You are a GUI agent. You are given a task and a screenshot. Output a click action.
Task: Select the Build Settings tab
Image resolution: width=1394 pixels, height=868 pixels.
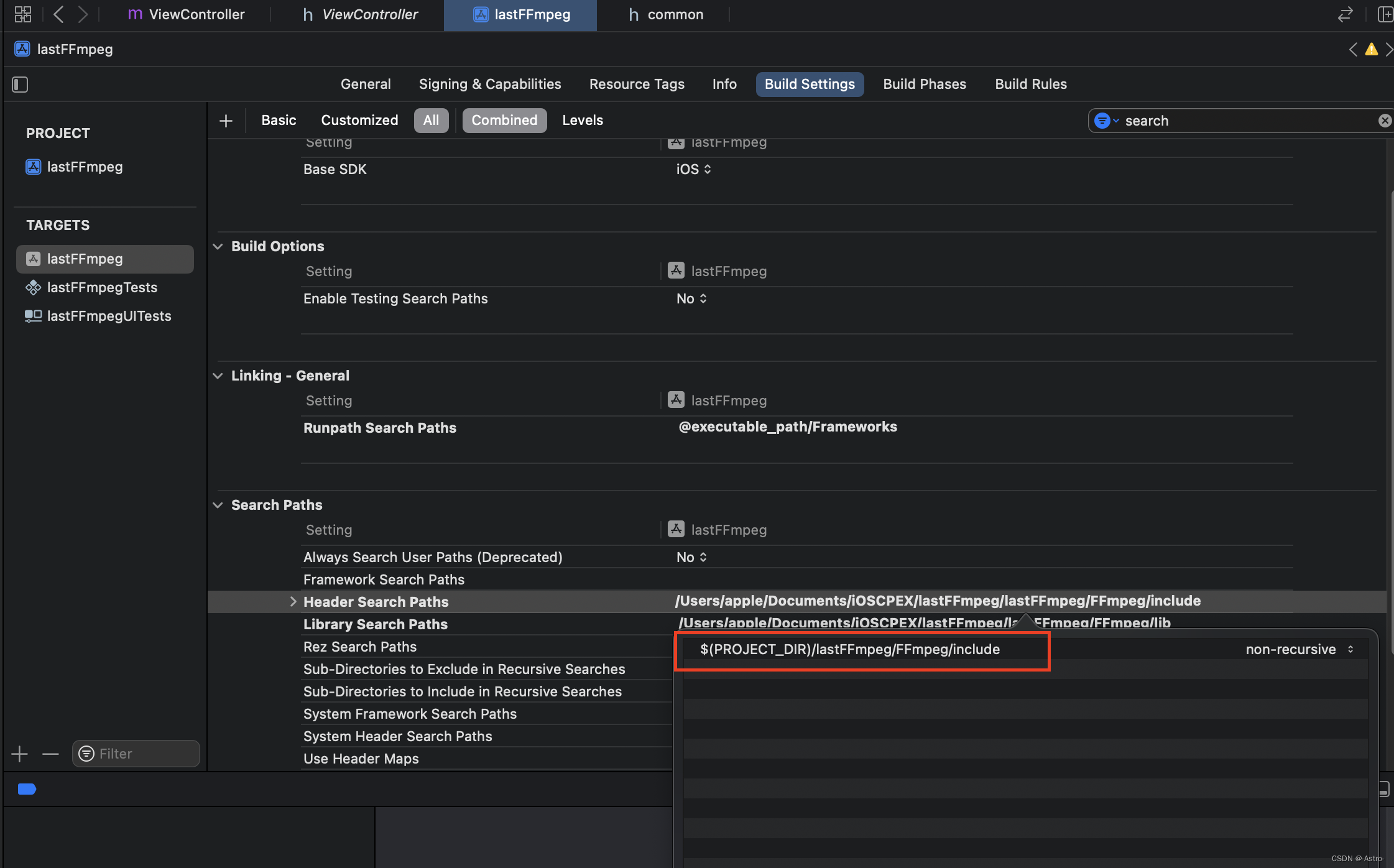810,84
